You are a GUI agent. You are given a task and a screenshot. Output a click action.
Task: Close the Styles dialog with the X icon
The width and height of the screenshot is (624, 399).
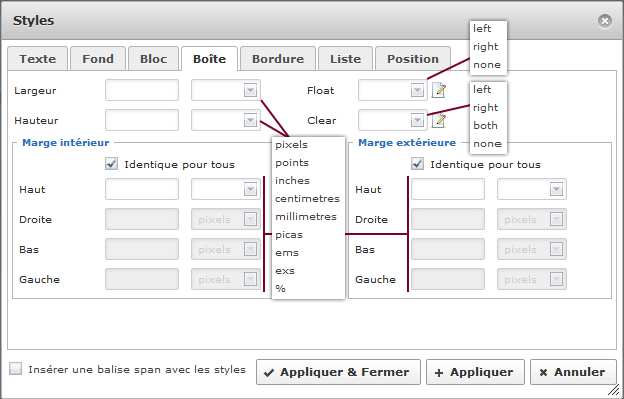click(x=604, y=21)
